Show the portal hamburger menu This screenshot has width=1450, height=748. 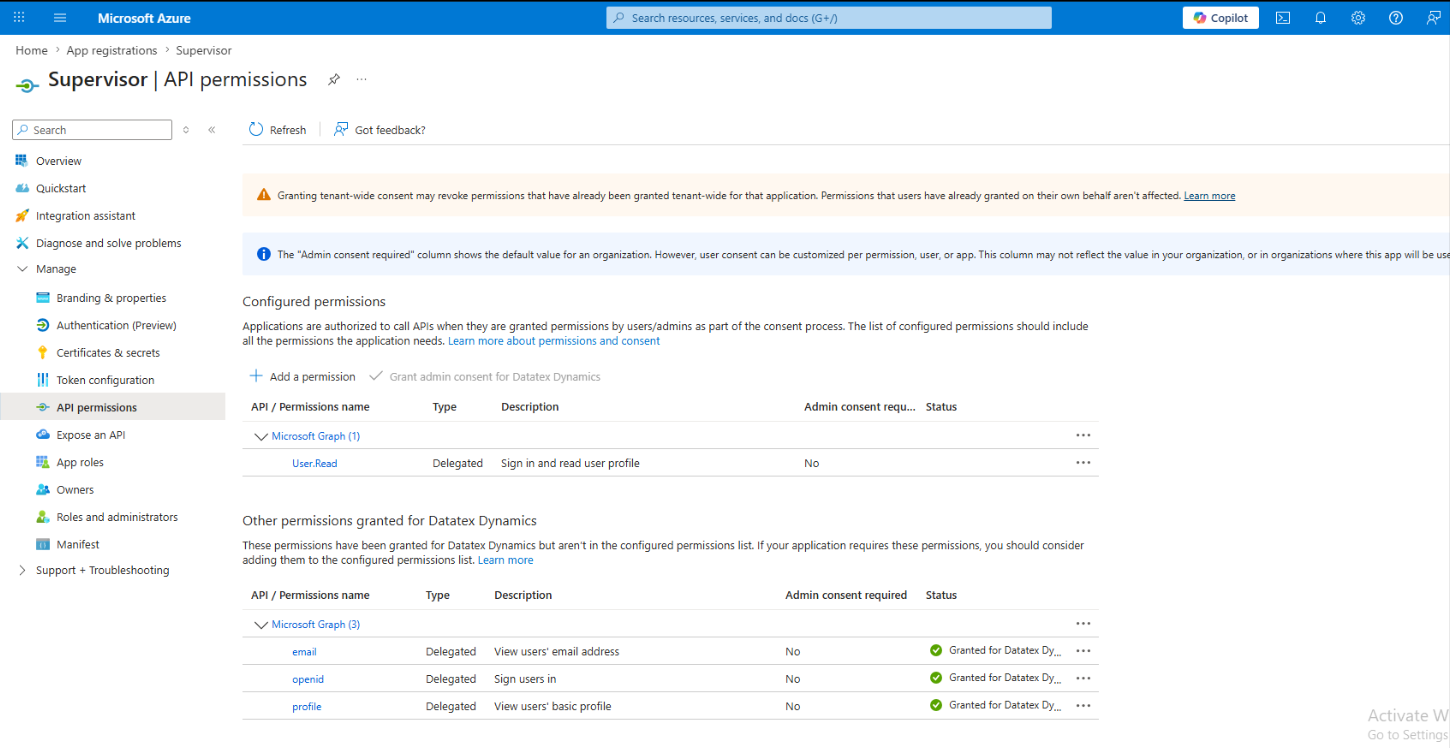pos(60,18)
